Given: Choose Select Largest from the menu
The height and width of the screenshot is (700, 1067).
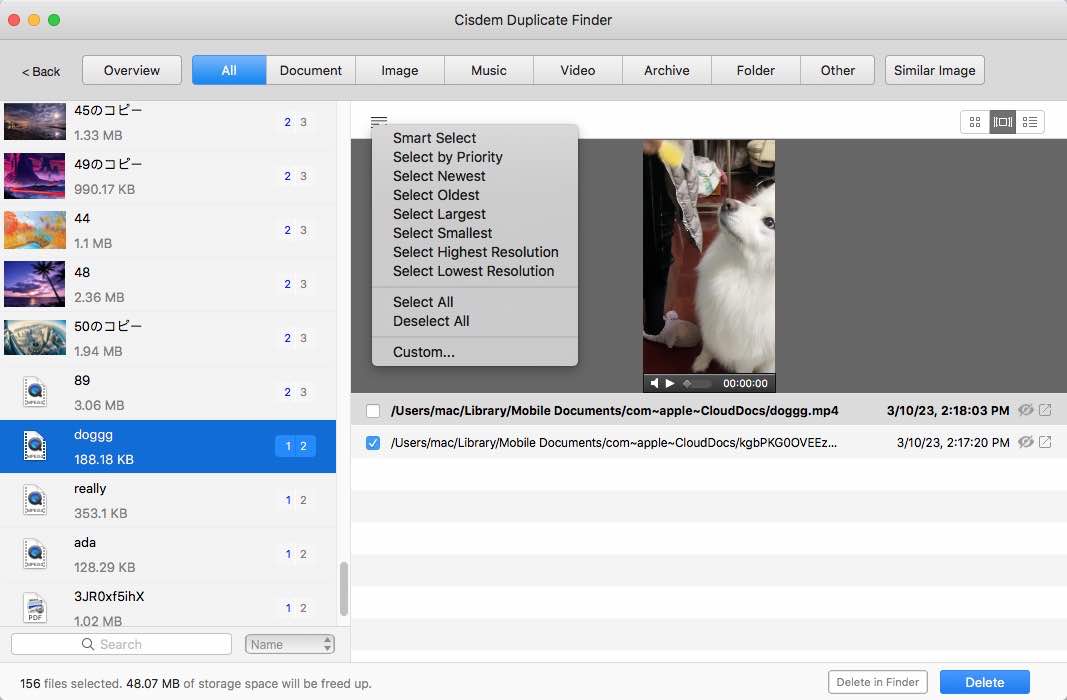Looking at the screenshot, I should 439,214.
